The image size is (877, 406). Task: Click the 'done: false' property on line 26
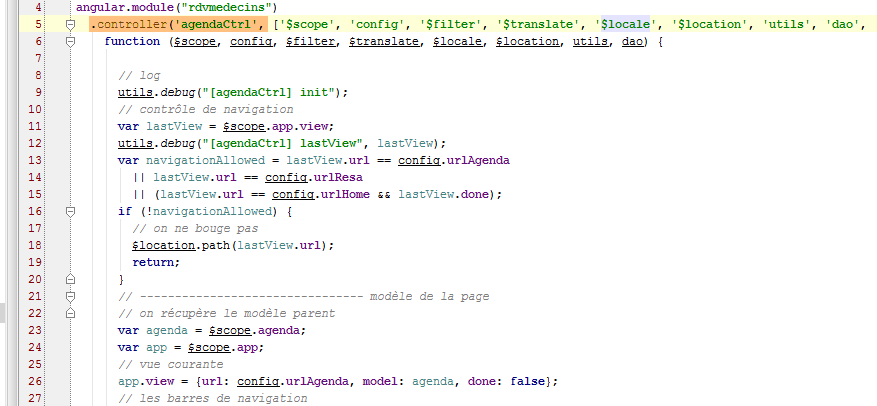click(x=512, y=381)
